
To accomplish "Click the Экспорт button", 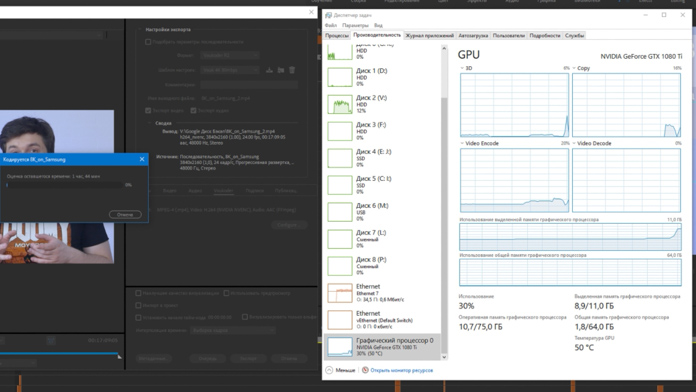I will (249, 358).
